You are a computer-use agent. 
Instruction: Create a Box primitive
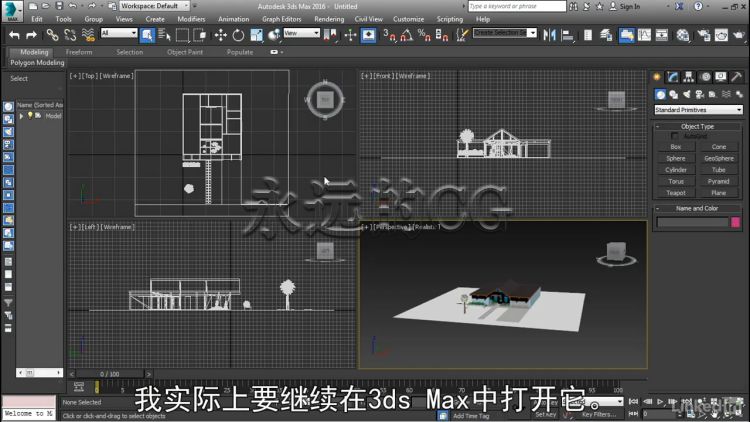click(675, 147)
